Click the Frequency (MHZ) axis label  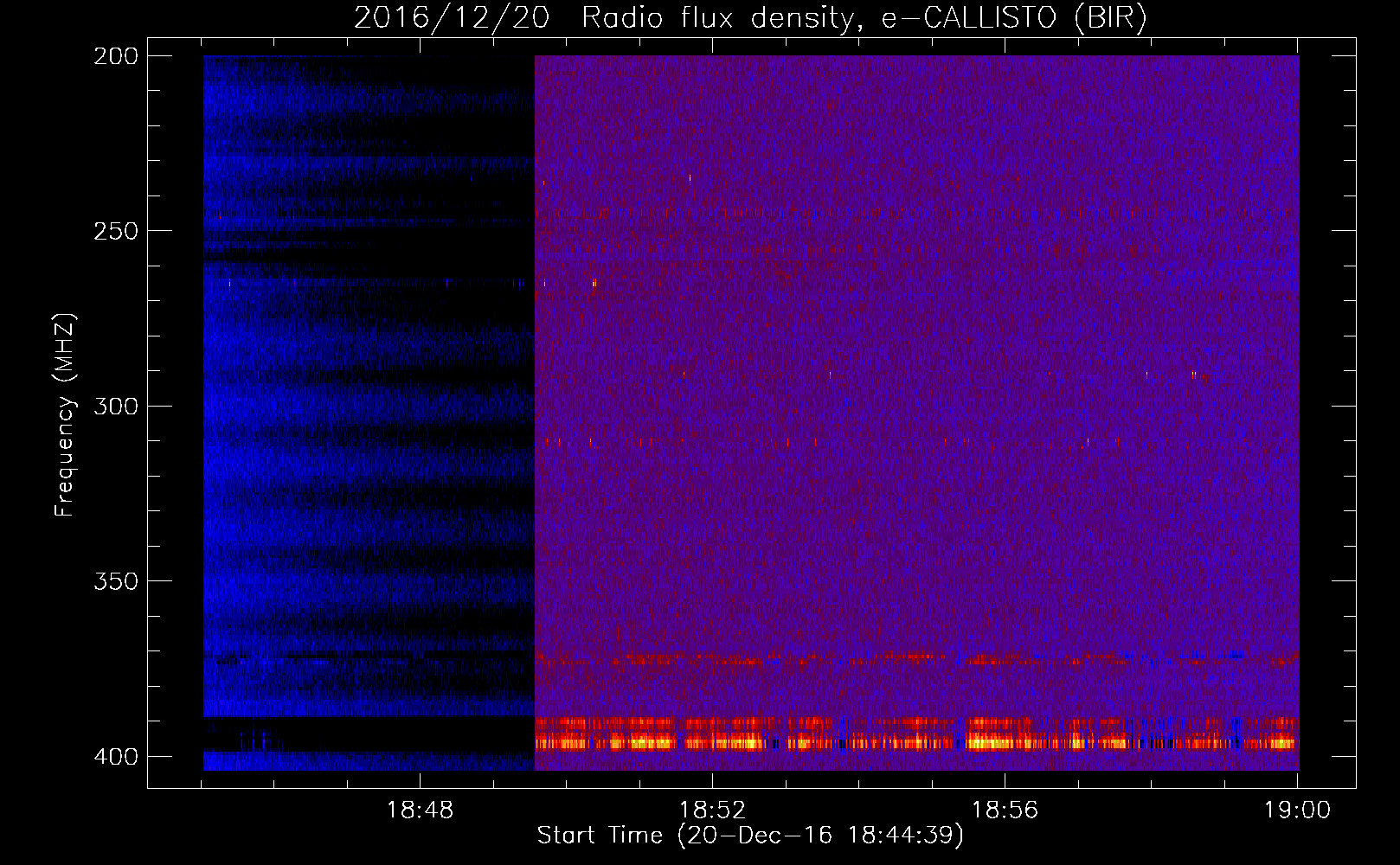coord(65,415)
